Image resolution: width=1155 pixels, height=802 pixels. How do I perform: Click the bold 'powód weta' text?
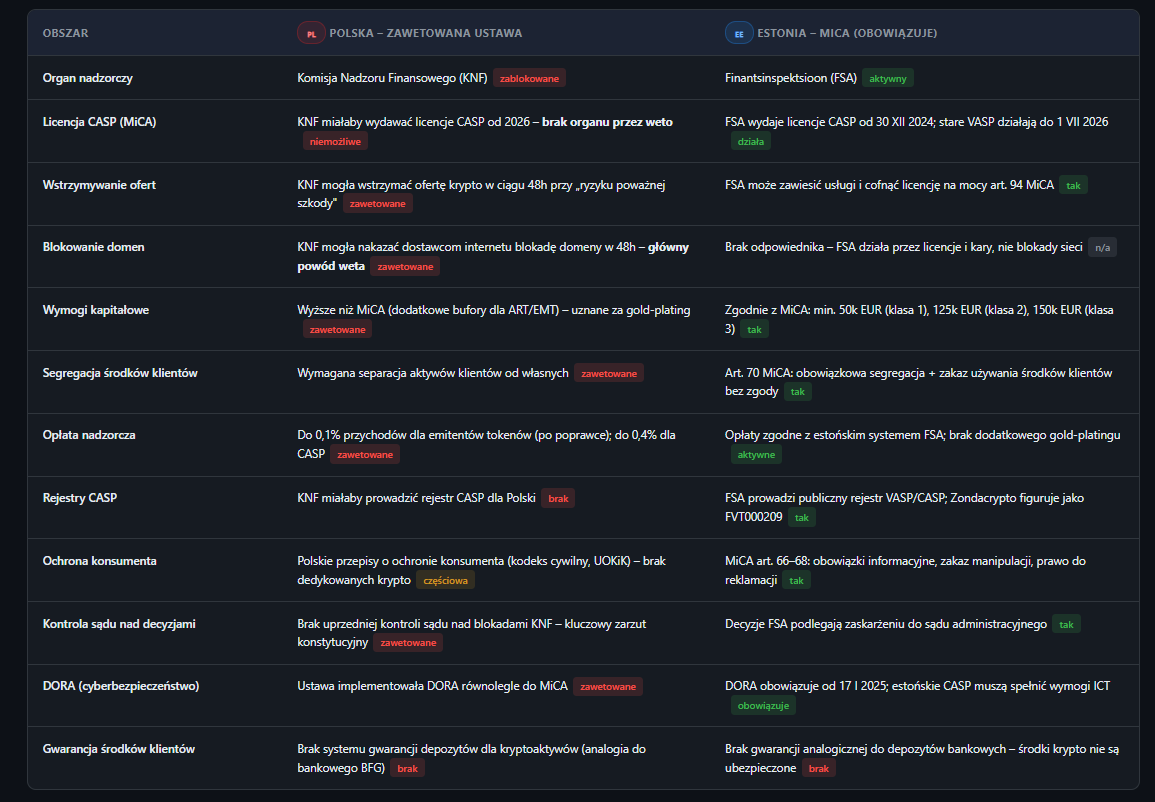331,267
